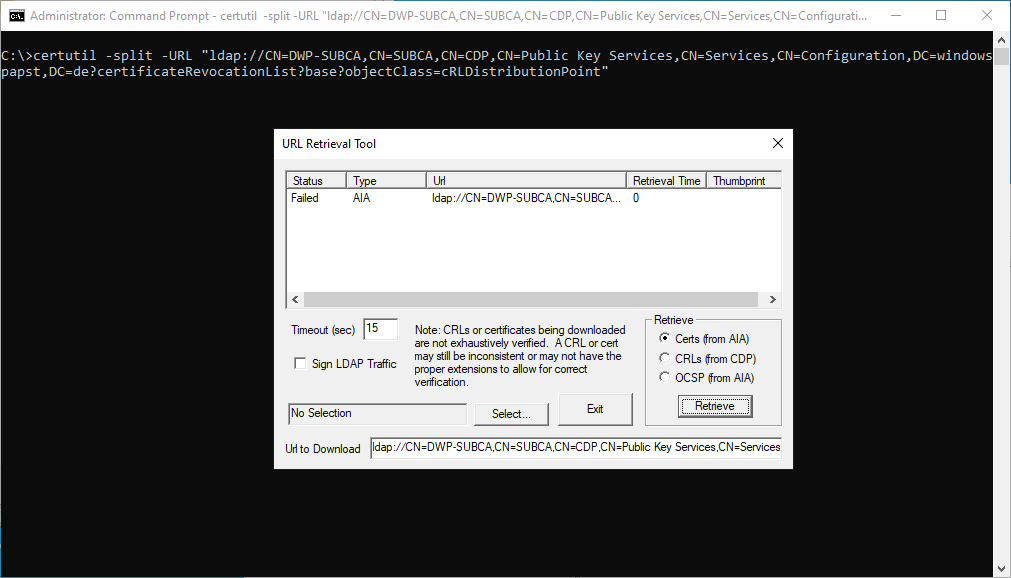
Task: Close the URL Retrieval Tool dialog
Action: (x=777, y=144)
